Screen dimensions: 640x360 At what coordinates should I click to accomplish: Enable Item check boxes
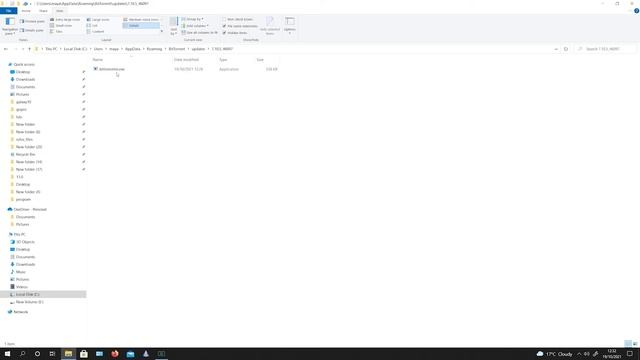coord(238,19)
